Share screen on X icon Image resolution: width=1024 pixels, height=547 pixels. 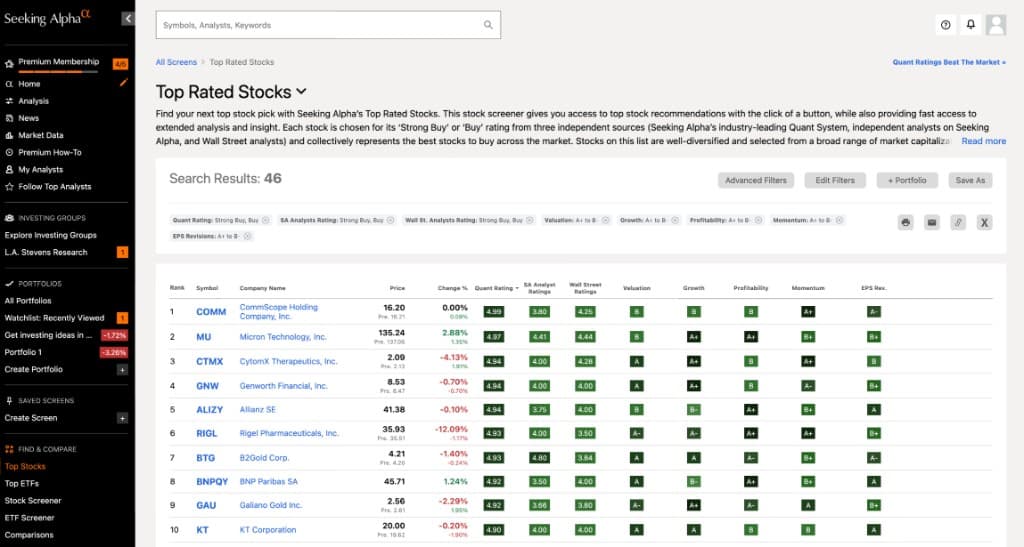pyautogui.click(x=984, y=223)
